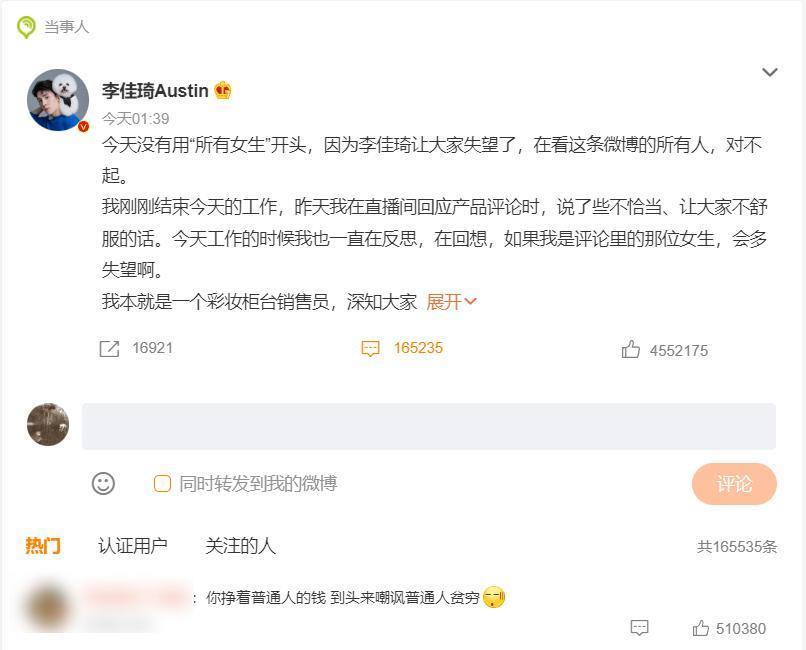
Task: Collapse the post via top-right chevron
Action: coord(770,72)
